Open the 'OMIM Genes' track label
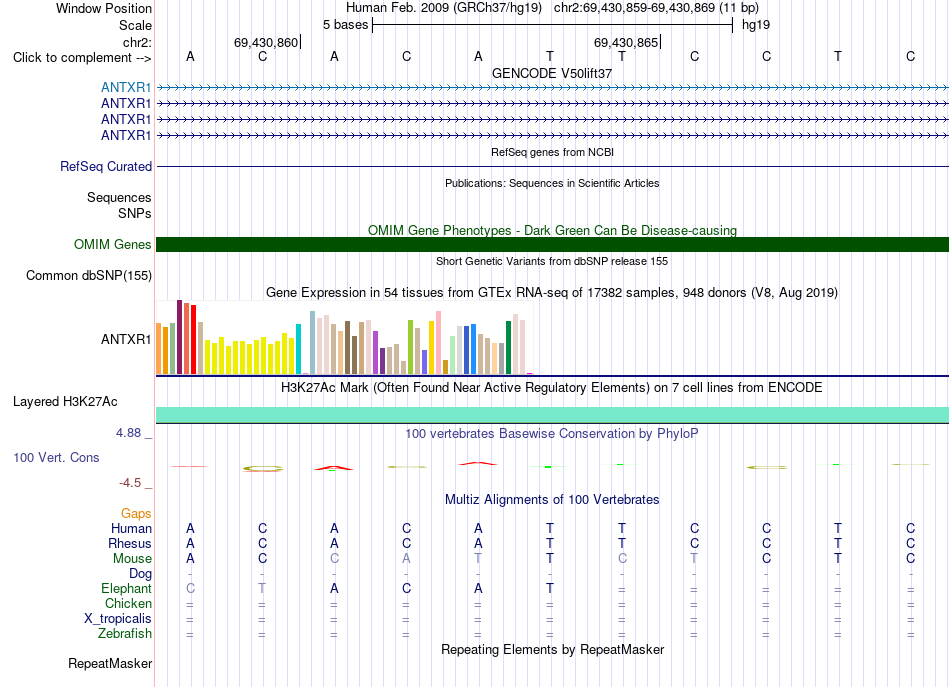This screenshot has height=687, width=950. tap(113, 244)
